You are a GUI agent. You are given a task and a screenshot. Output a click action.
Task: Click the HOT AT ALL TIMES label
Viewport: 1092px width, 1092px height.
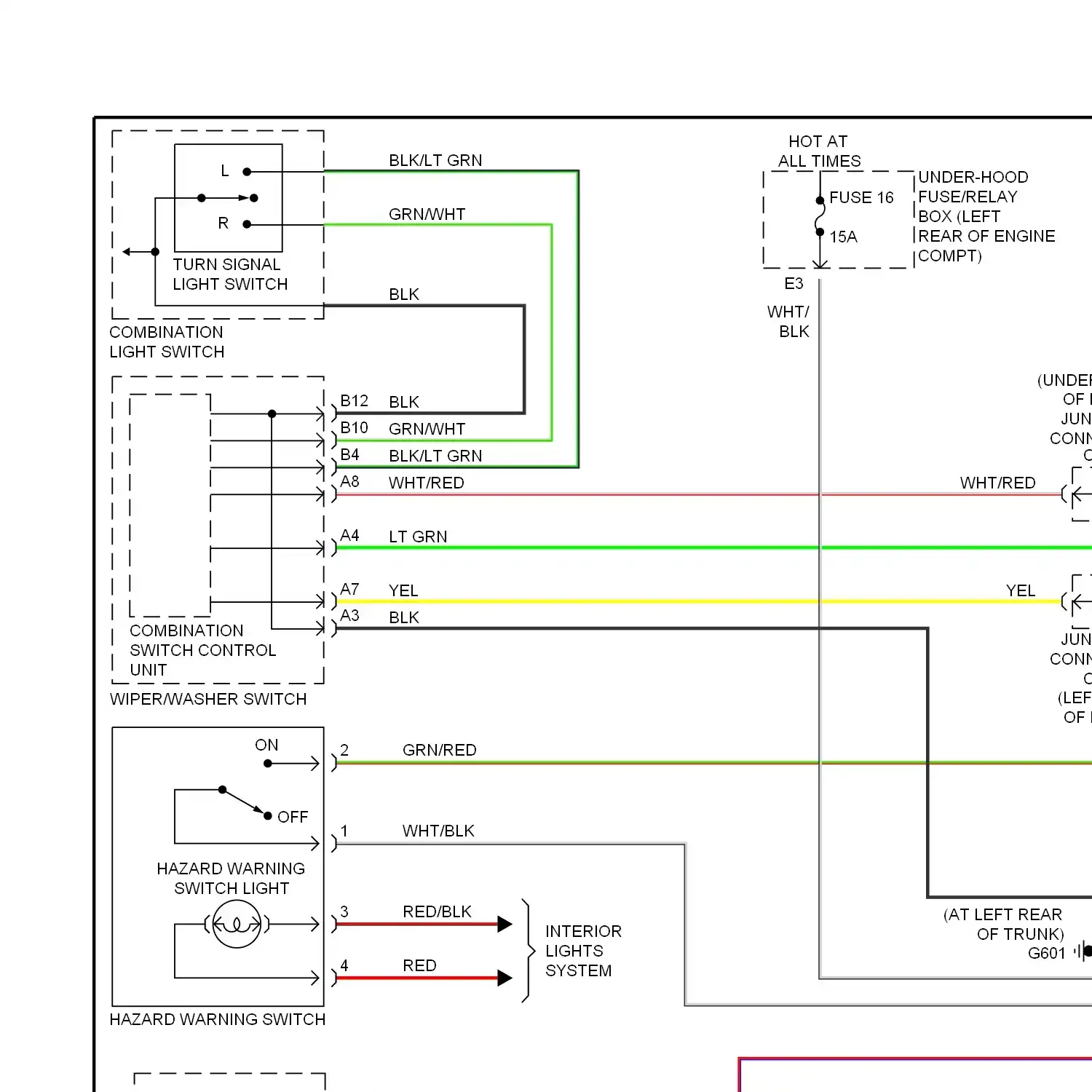click(819, 151)
